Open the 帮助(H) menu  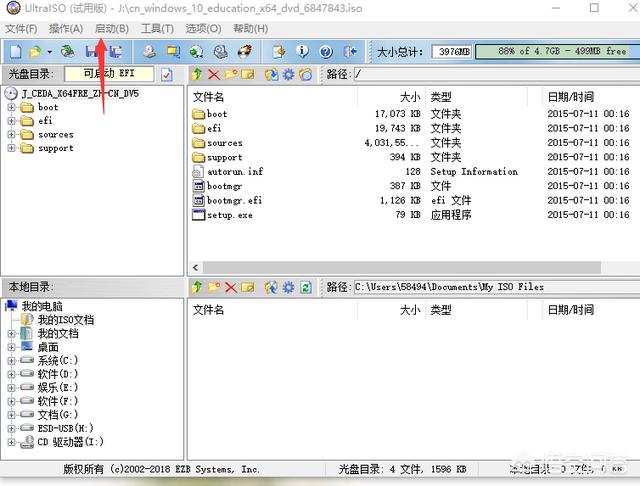[251, 29]
